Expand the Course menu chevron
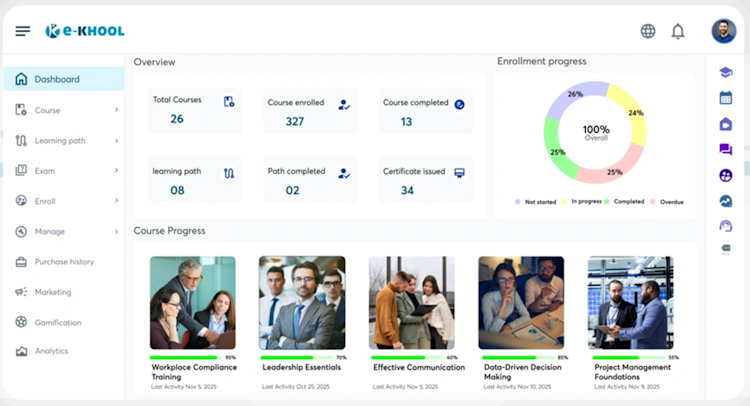This screenshot has height=406, width=750. pos(116,110)
